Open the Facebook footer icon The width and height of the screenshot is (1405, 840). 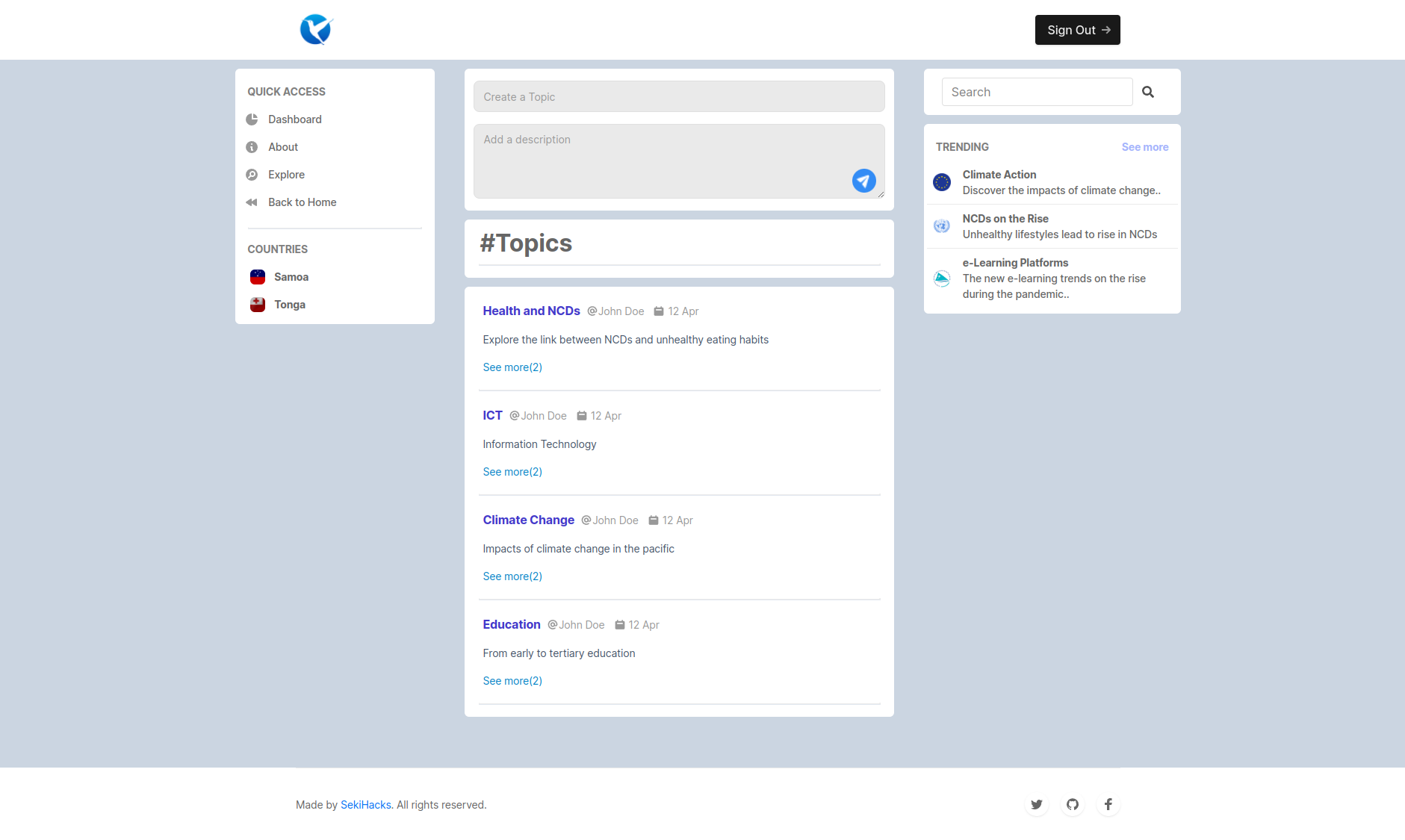point(1108,804)
